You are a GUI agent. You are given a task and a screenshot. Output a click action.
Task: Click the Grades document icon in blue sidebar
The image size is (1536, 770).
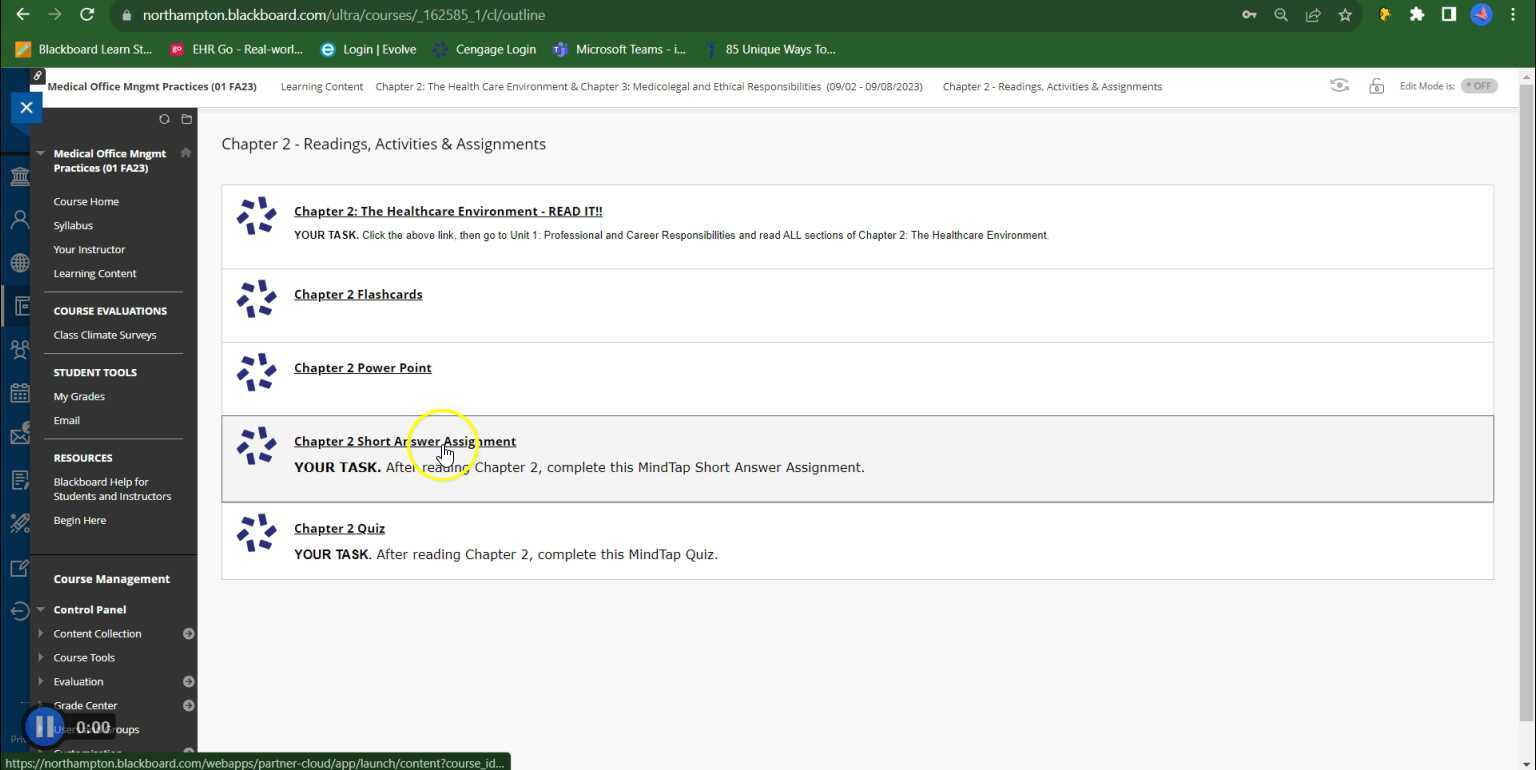click(x=20, y=479)
